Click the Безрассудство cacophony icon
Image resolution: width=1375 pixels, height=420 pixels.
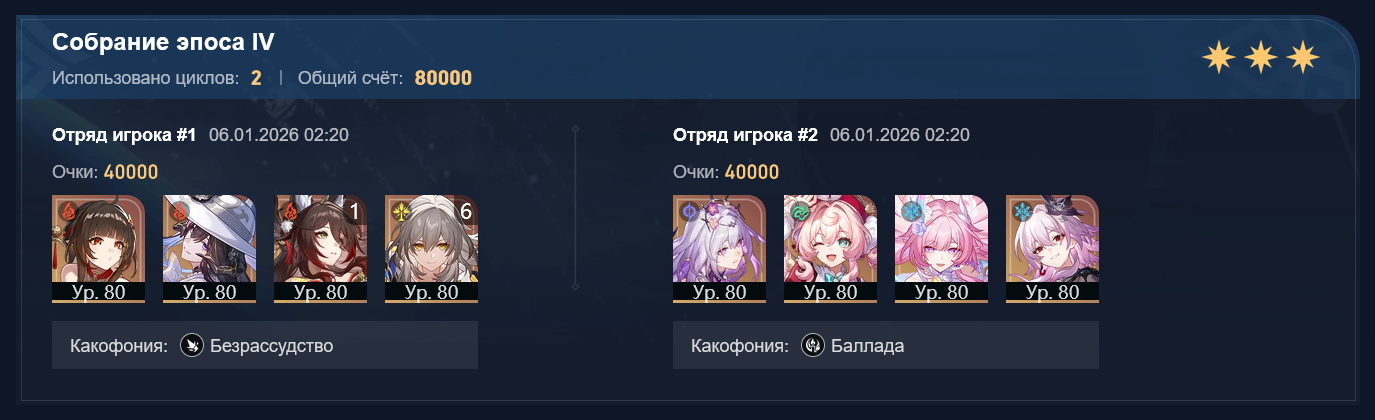[192, 346]
